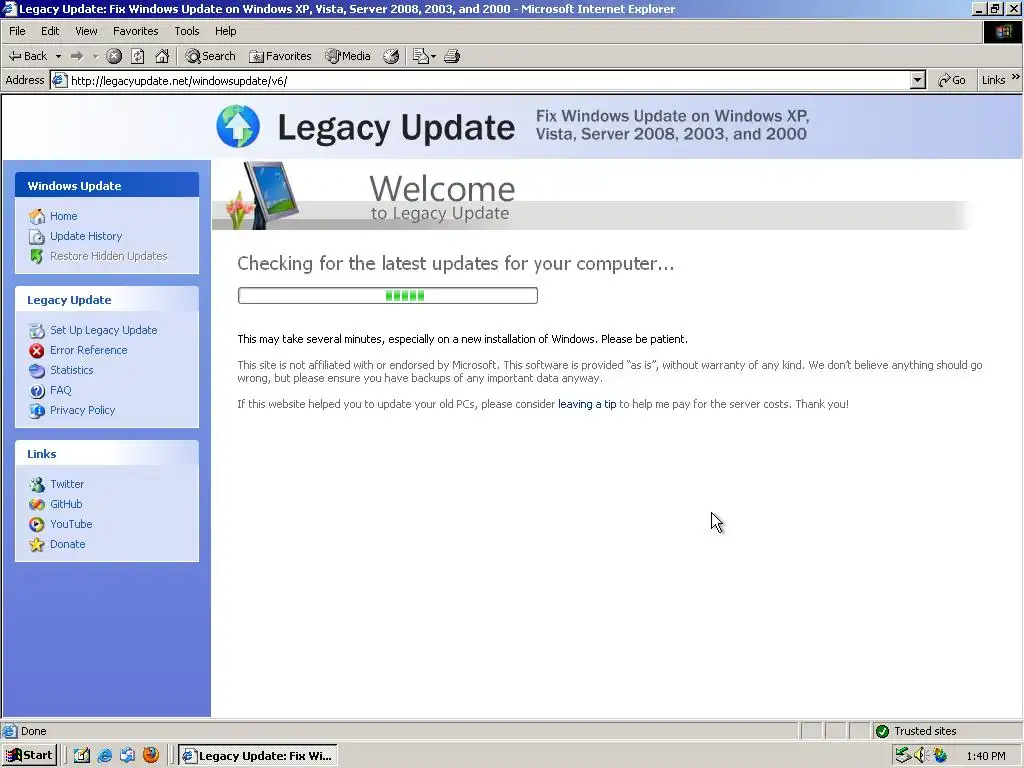Image resolution: width=1024 pixels, height=768 pixels.
Task: Launch Internet Explorer from Quick Launch
Action: (104, 756)
